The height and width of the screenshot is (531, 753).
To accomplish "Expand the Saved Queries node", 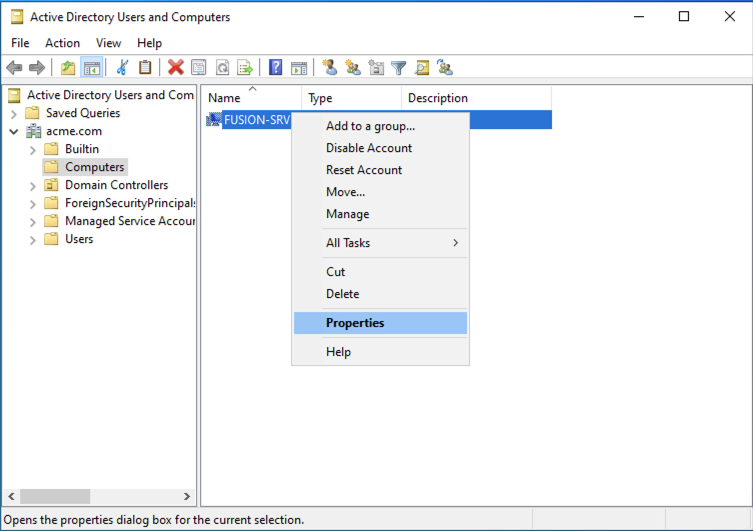I will (14, 114).
